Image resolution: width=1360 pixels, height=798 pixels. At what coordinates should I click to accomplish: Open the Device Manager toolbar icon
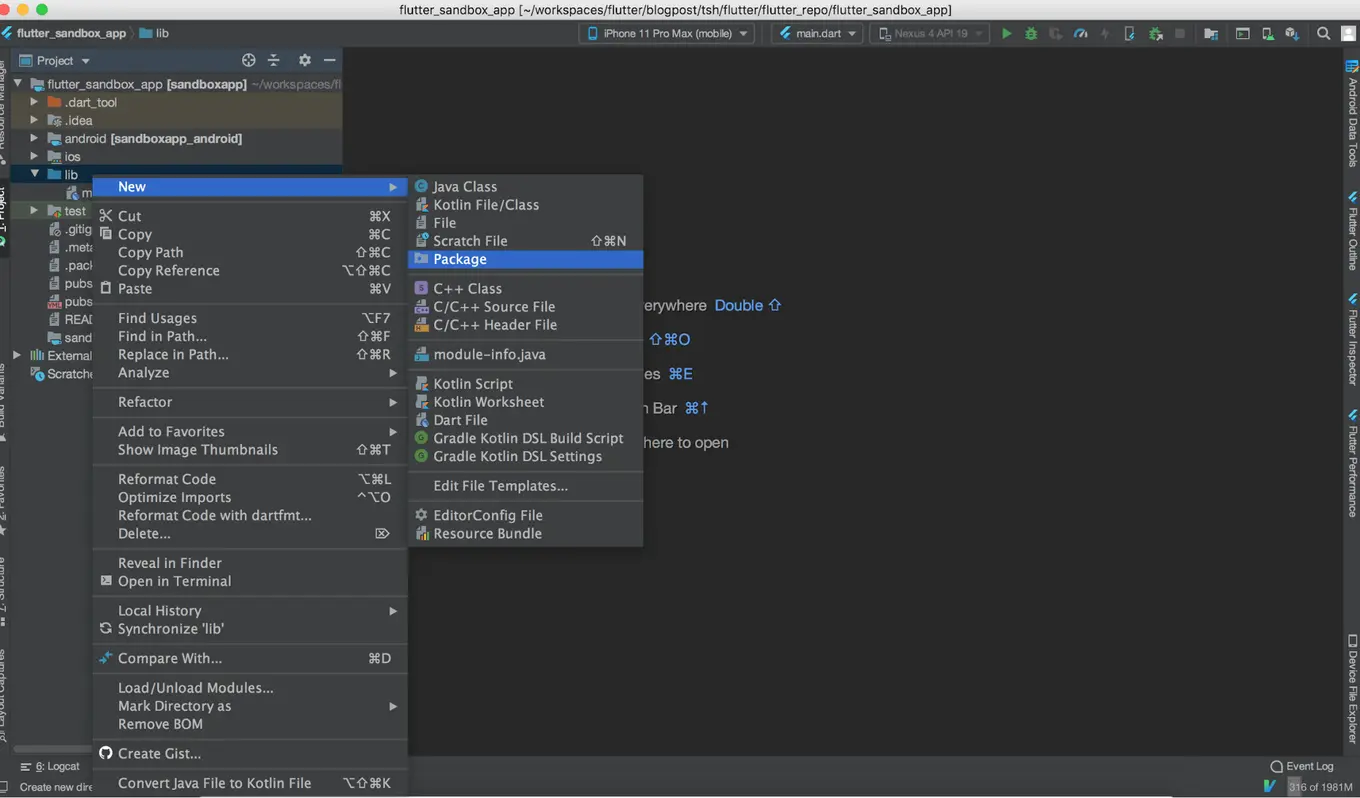pyautogui.click(x=1267, y=33)
